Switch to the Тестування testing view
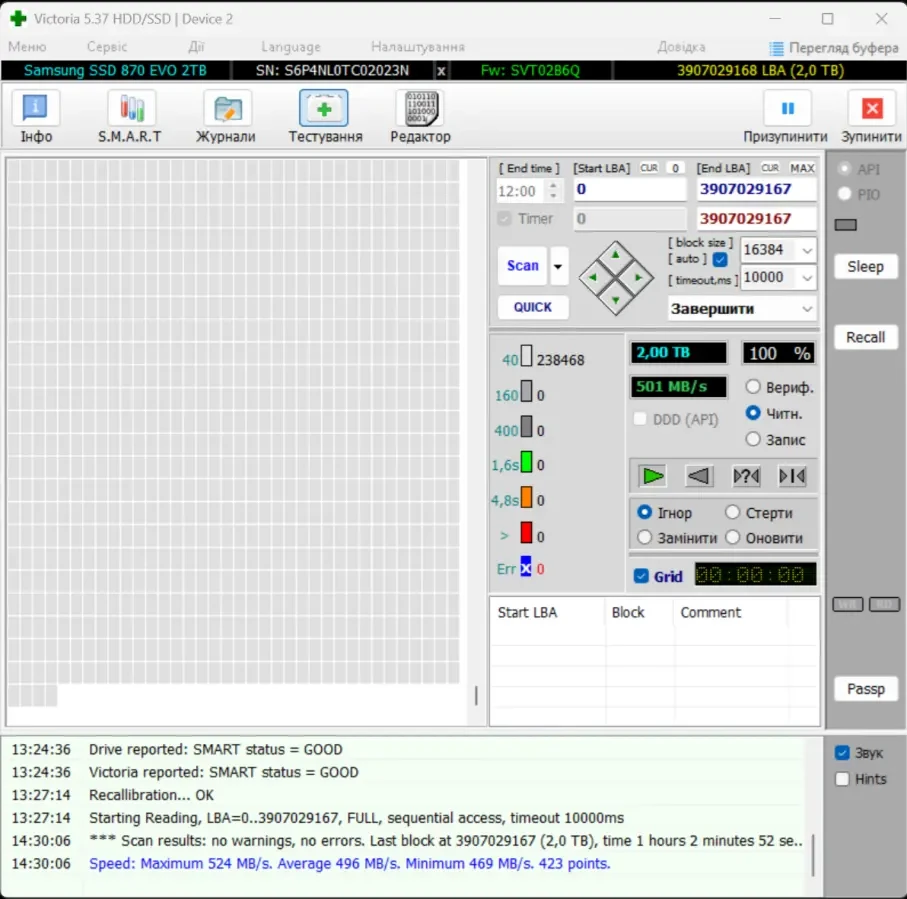907x899 pixels. (325, 116)
